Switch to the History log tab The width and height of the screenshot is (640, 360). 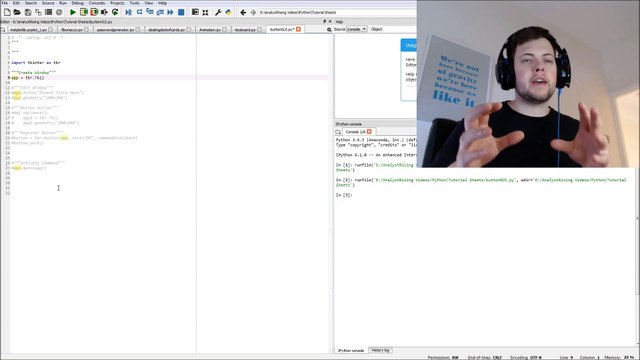[x=380, y=350]
